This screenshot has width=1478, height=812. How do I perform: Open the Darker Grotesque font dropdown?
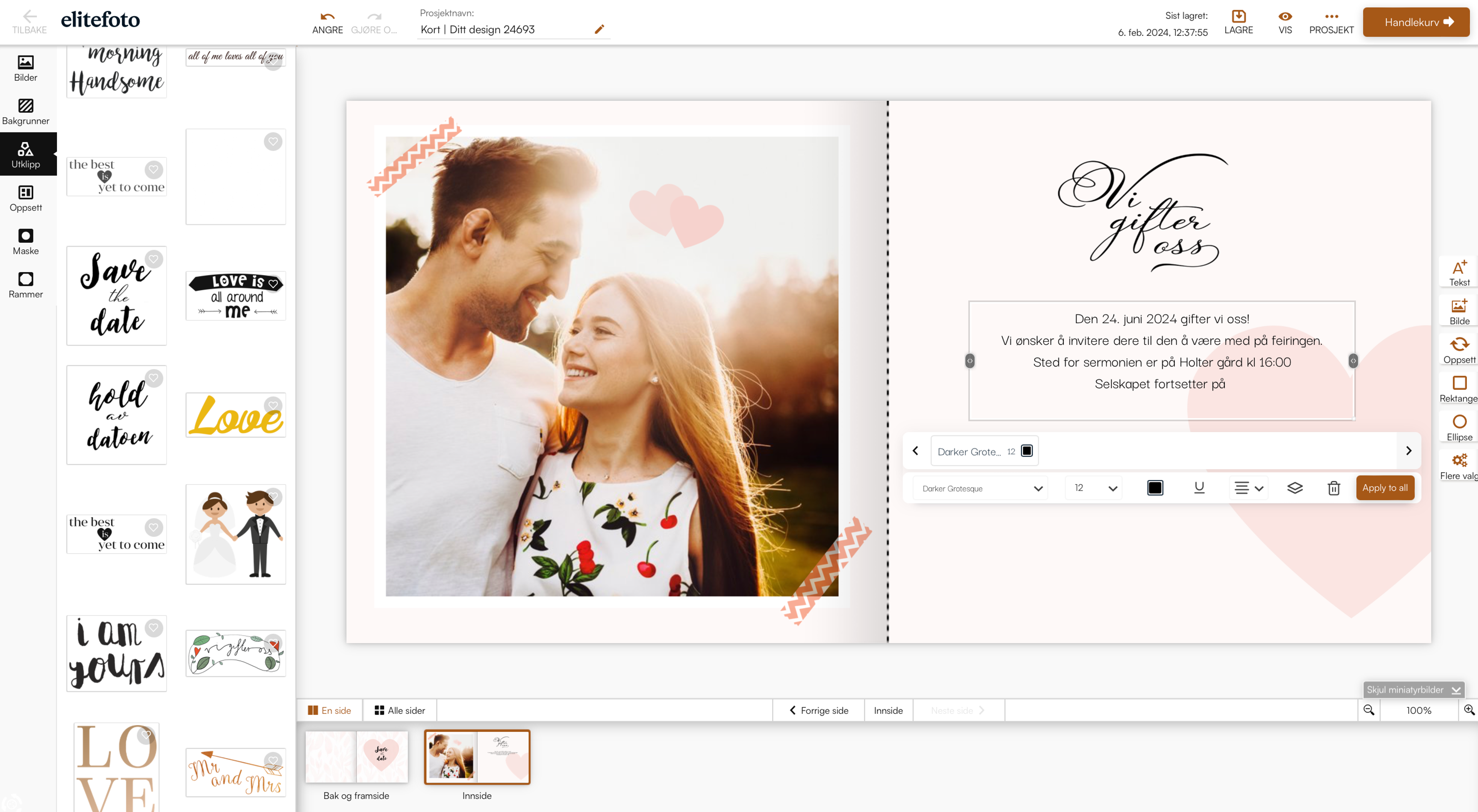[x=981, y=488]
